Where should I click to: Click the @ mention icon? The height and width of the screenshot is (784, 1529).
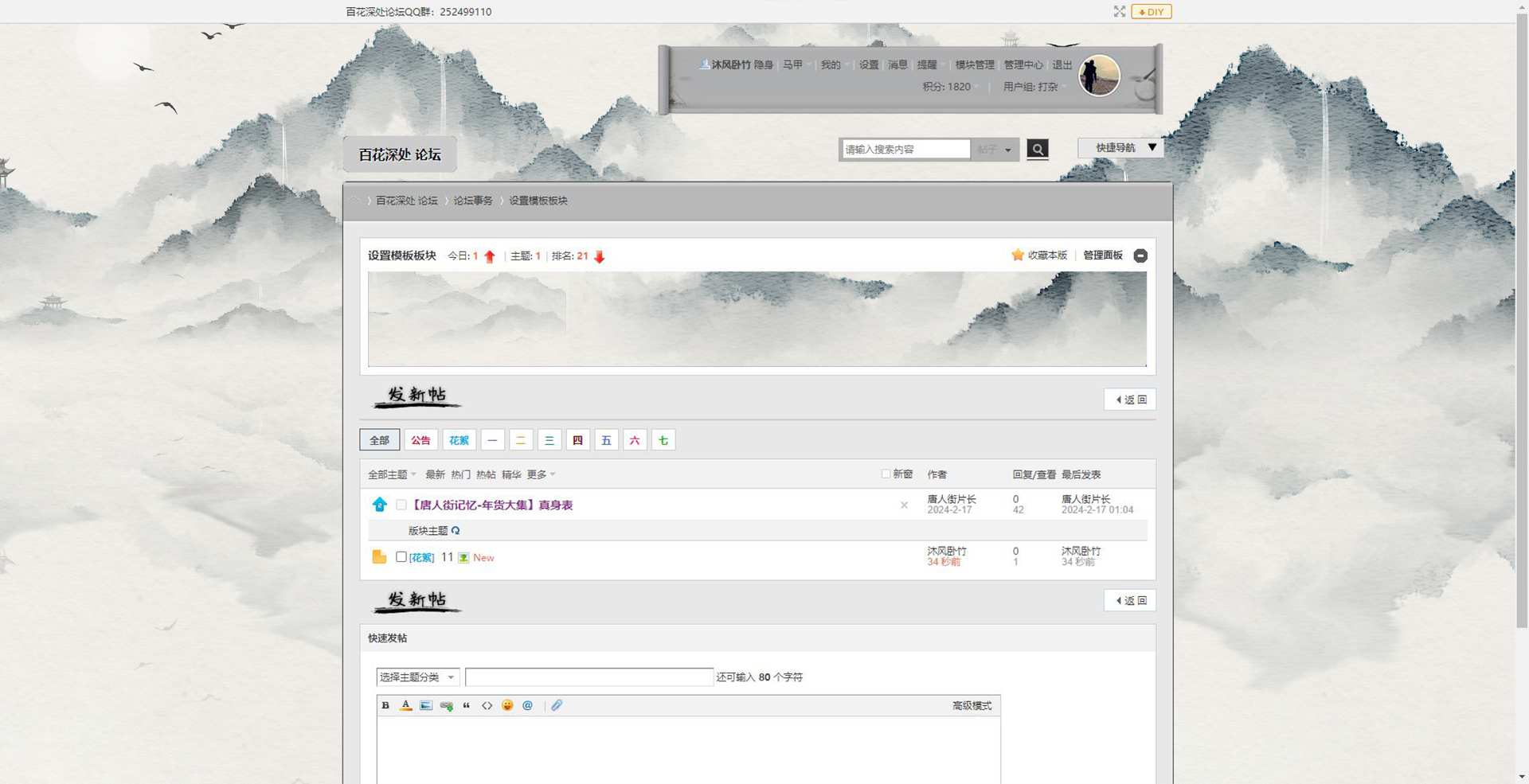point(527,705)
